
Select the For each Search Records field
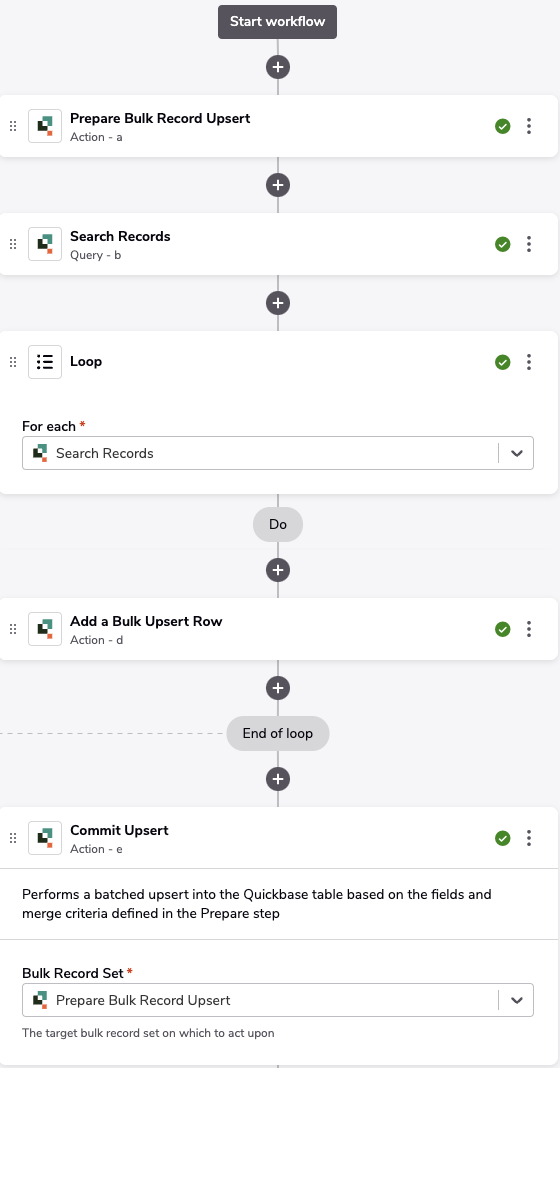coord(278,453)
